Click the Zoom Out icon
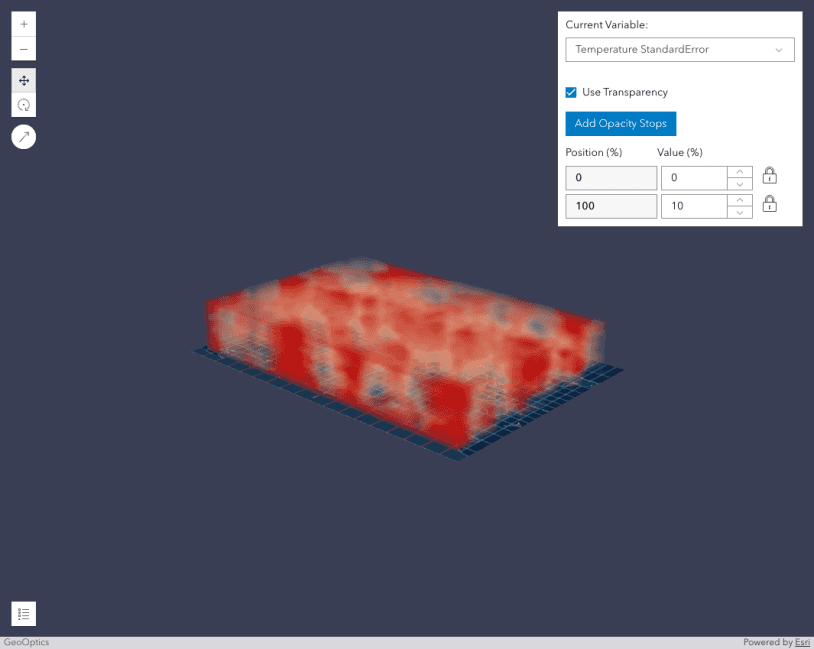The width and height of the screenshot is (814, 649). coord(23,48)
